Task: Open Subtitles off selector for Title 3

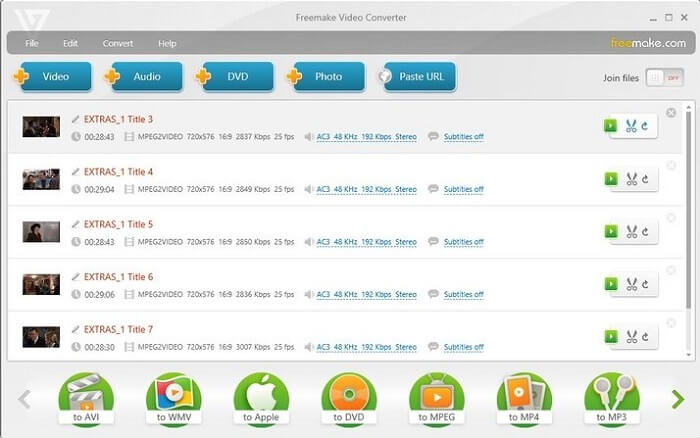Action: pos(463,137)
